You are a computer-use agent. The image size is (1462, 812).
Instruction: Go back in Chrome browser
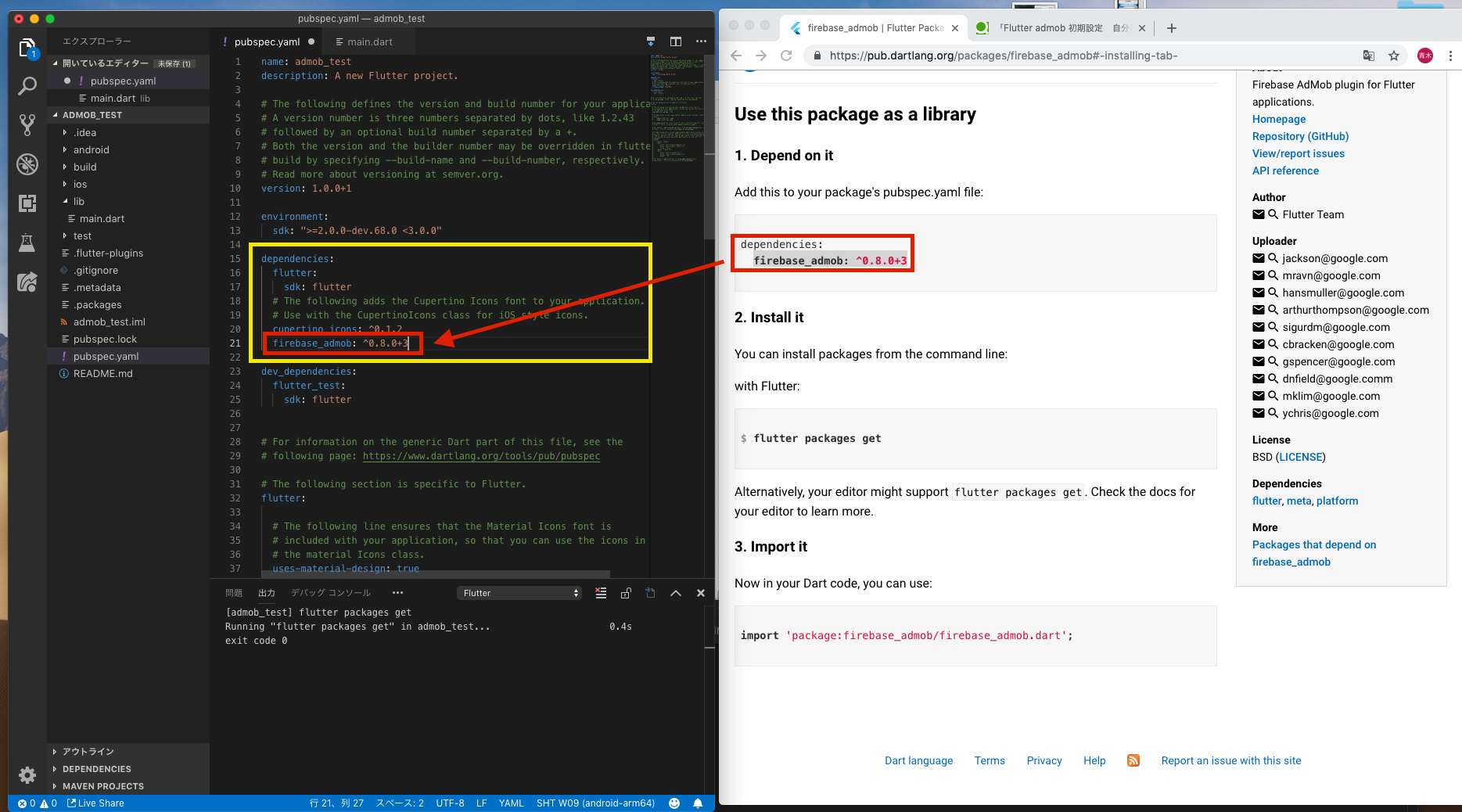coord(735,56)
